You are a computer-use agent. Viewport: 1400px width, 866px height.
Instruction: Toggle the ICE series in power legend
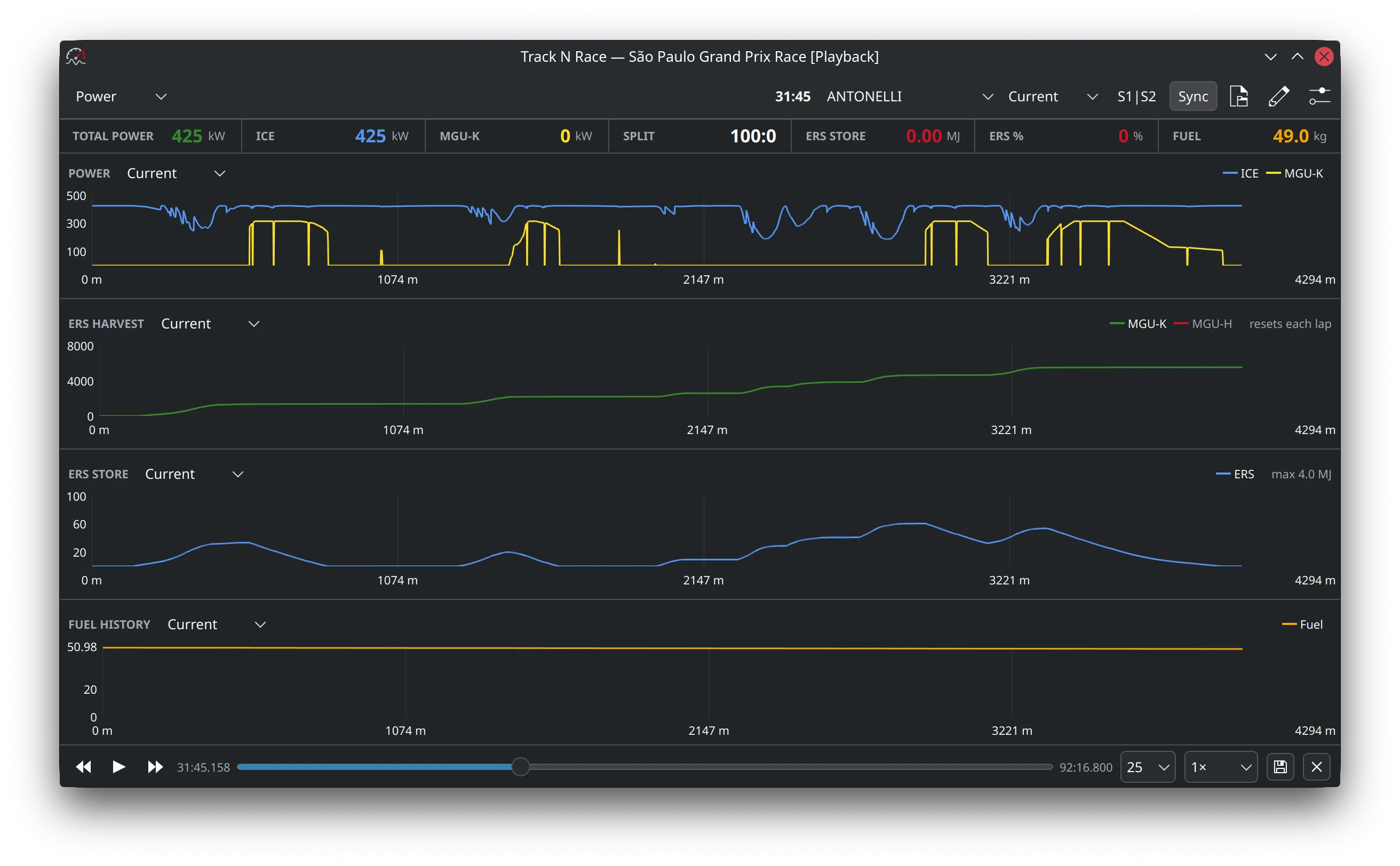tap(1240, 173)
